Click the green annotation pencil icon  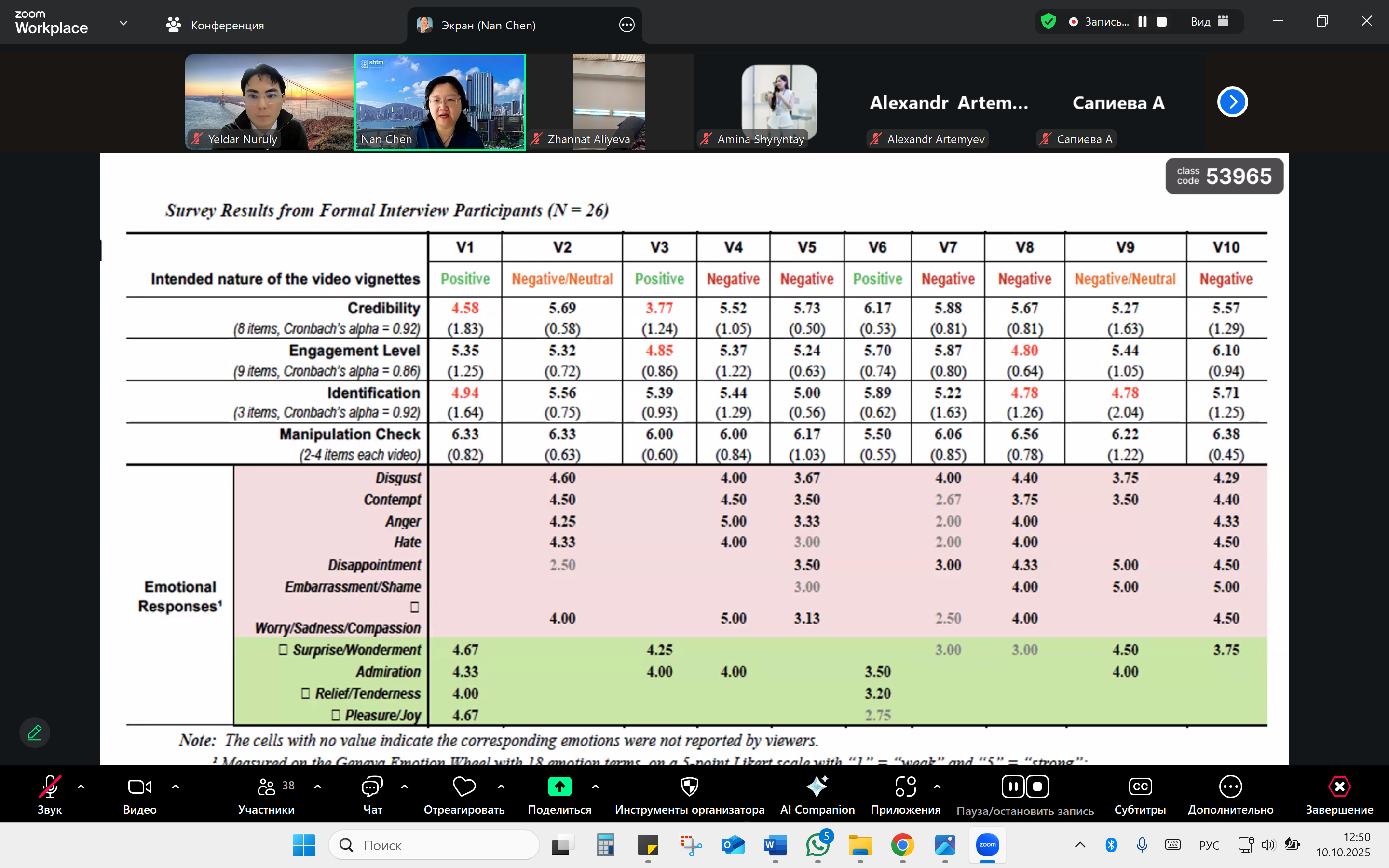point(34,732)
